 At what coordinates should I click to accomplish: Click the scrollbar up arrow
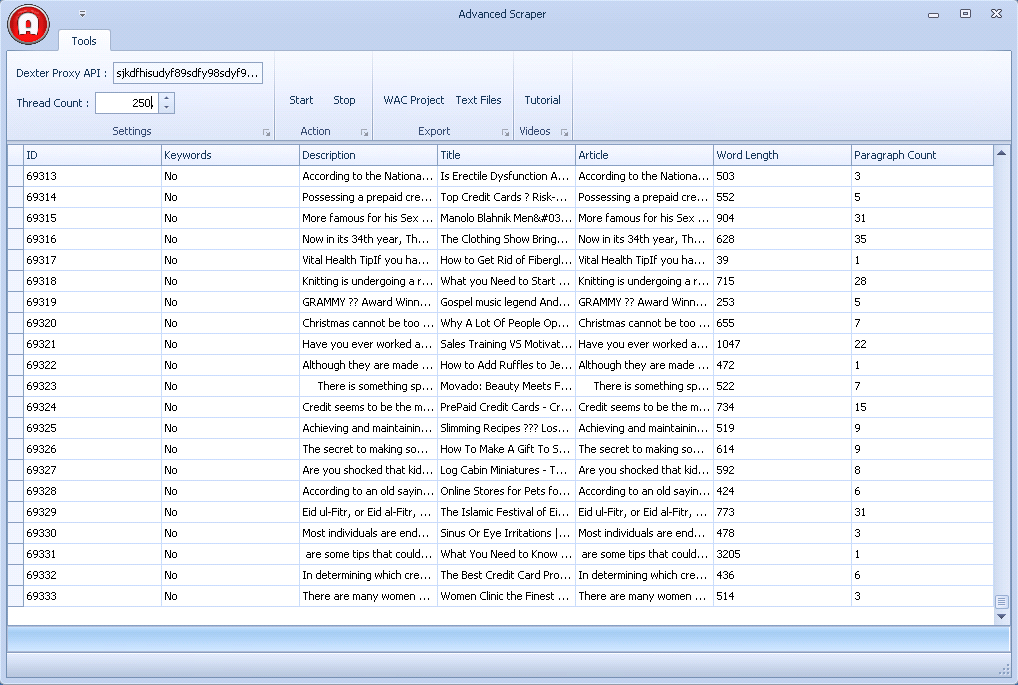(1001, 153)
